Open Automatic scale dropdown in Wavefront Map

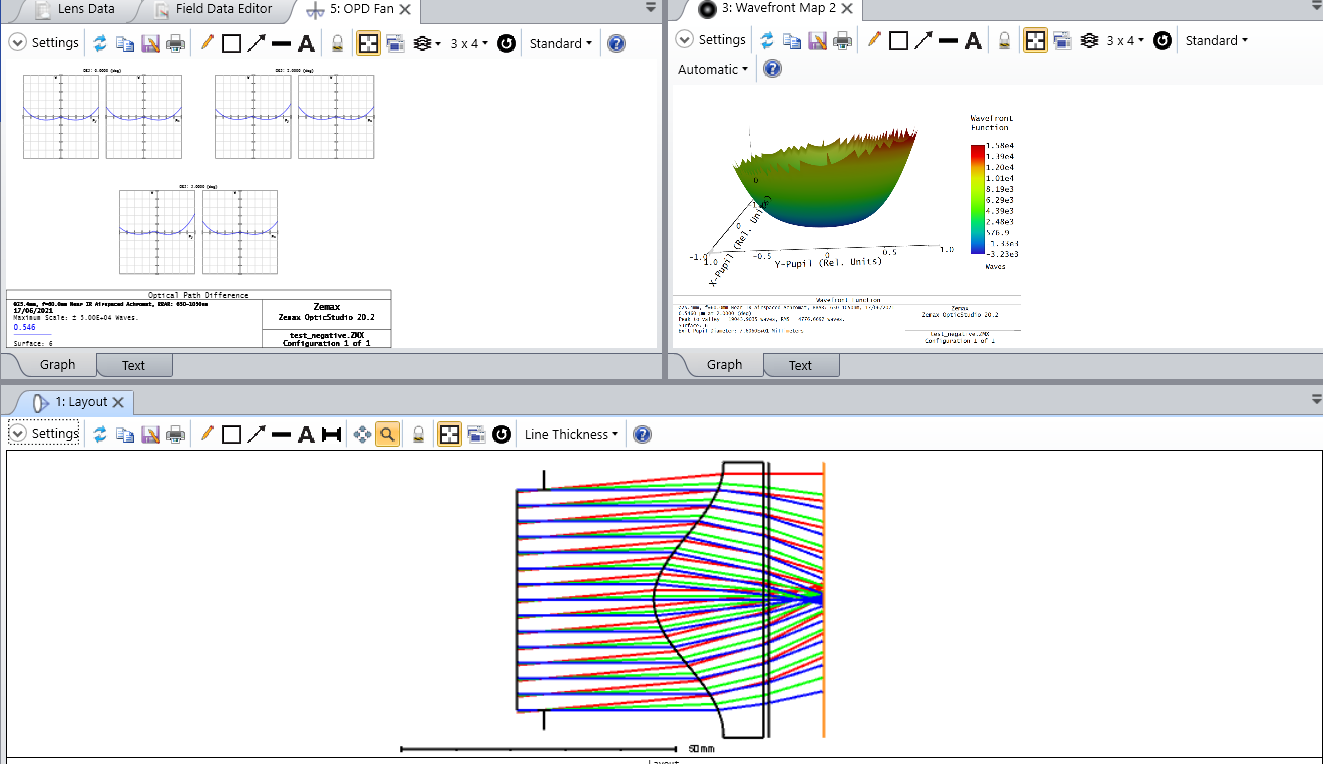tap(713, 69)
